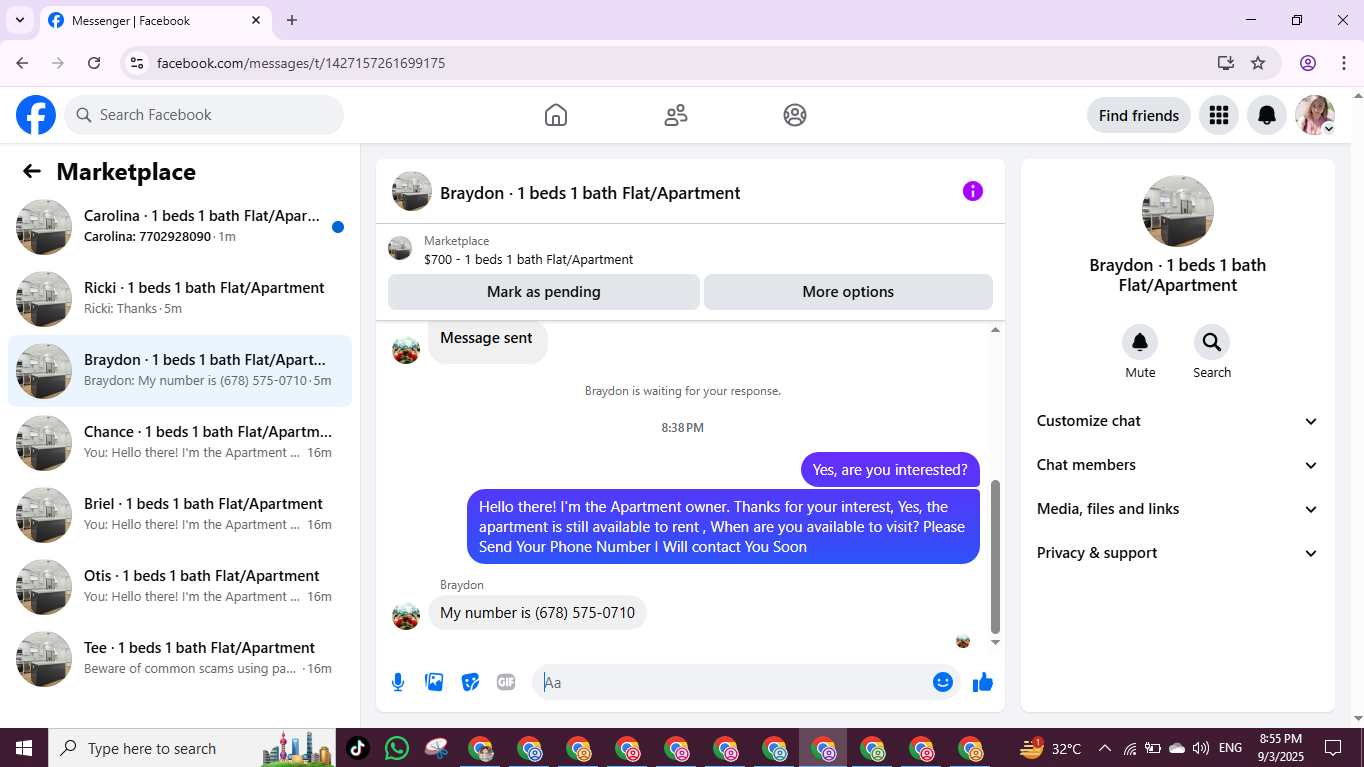This screenshot has height=767, width=1364.
Task: Open WhatsApp from the taskbar
Action: click(x=397, y=748)
